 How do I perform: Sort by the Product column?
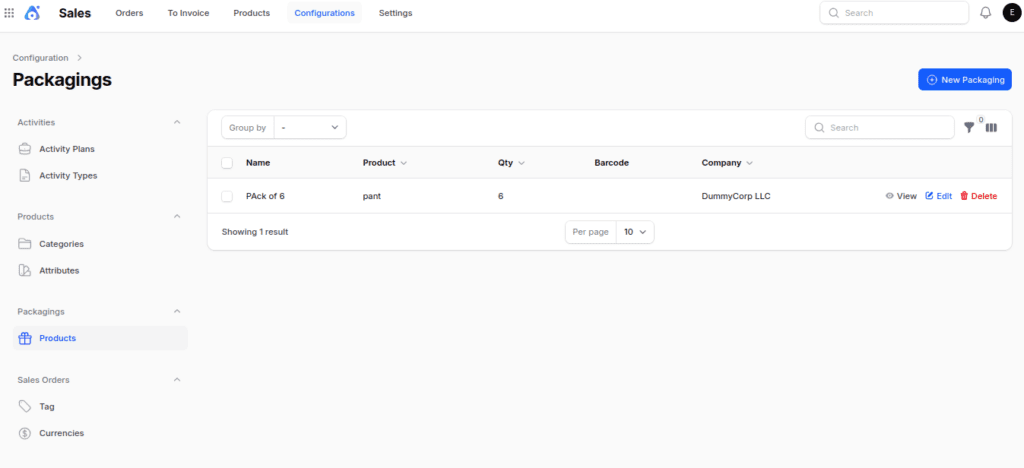385,163
